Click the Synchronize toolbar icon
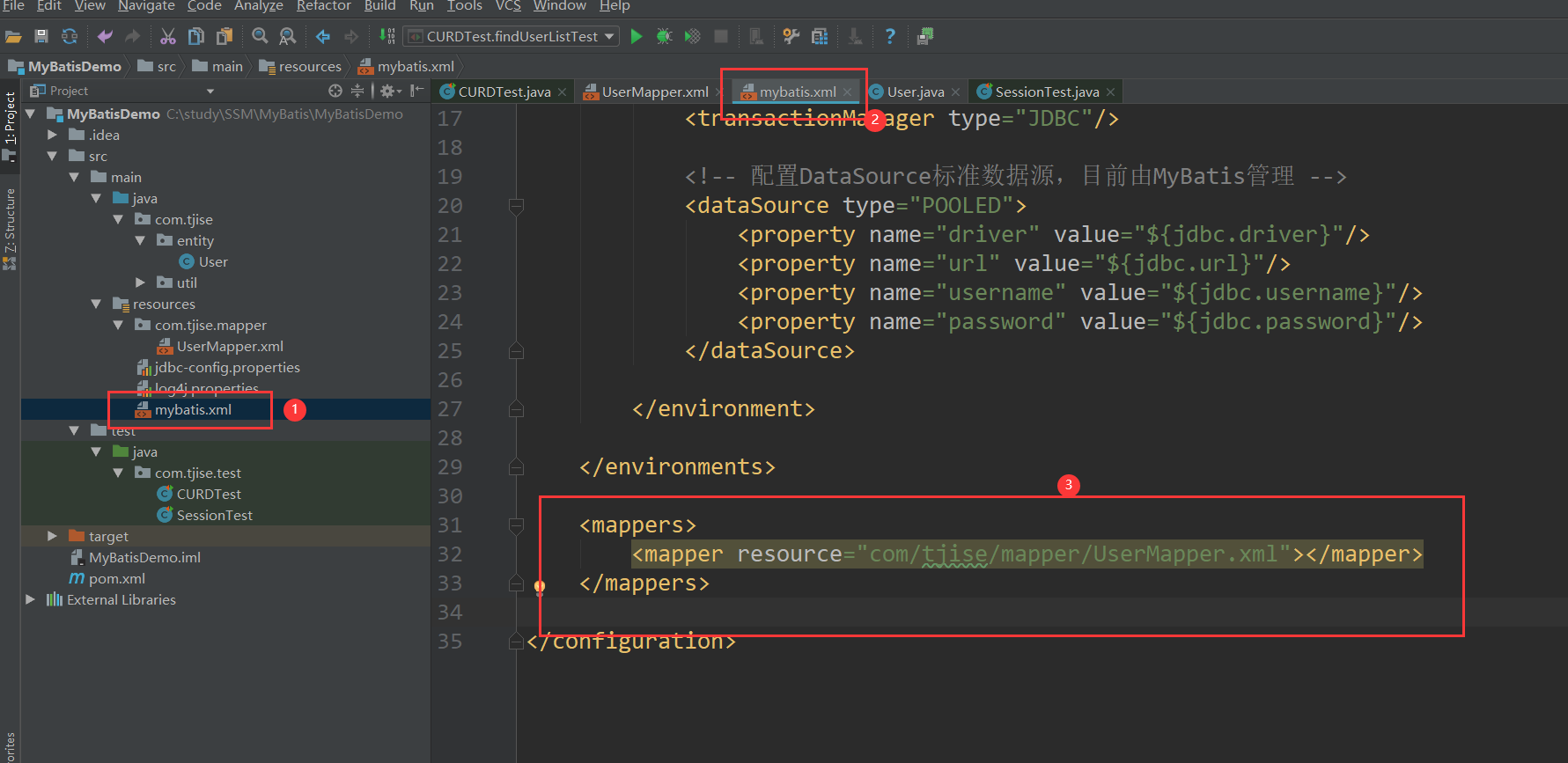Screen dimensions: 1568x763 click(70, 36)
